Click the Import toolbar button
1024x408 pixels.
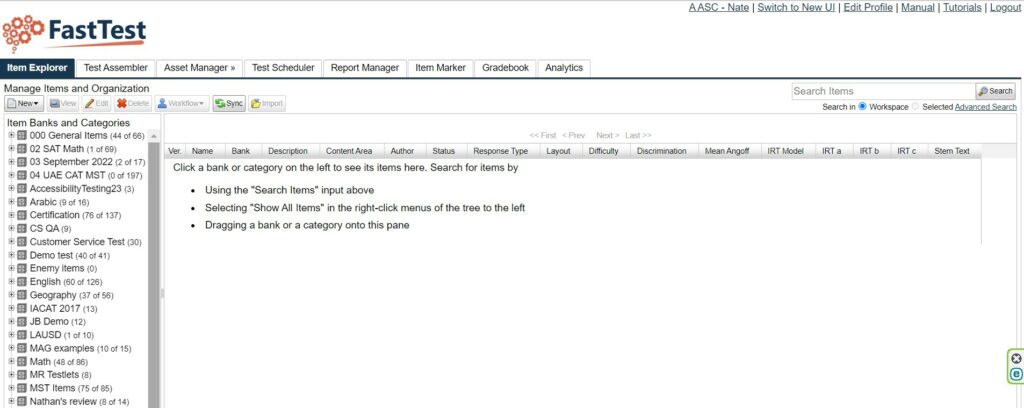[x=266, y=103]
